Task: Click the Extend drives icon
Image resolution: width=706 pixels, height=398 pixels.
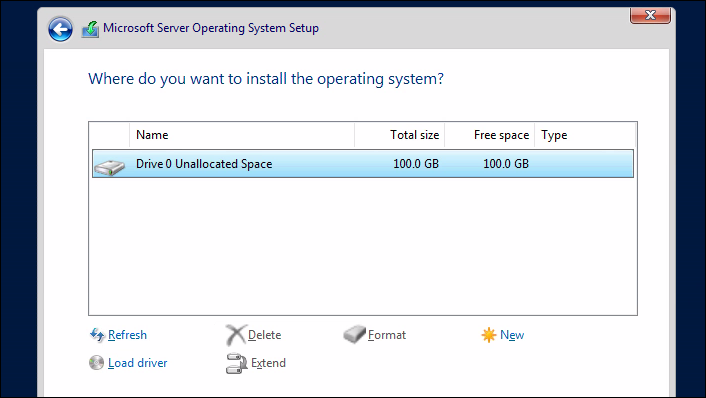Action: coord(236,363)
